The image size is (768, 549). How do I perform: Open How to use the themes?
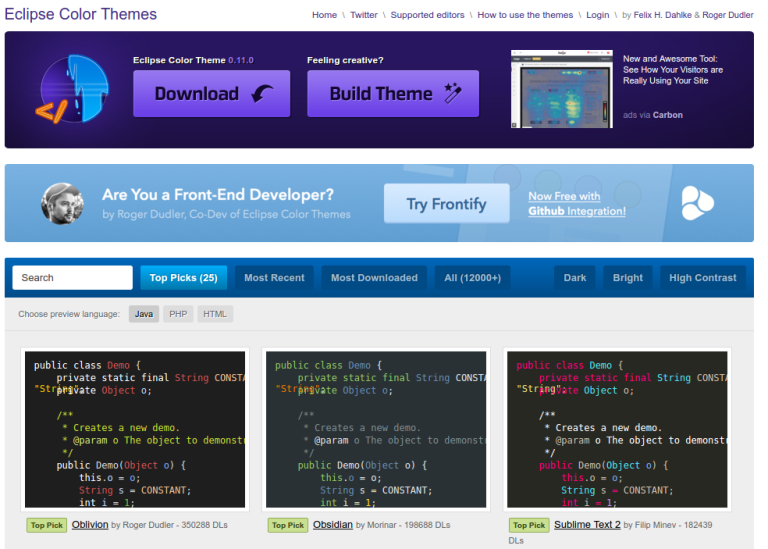[525, 15]
